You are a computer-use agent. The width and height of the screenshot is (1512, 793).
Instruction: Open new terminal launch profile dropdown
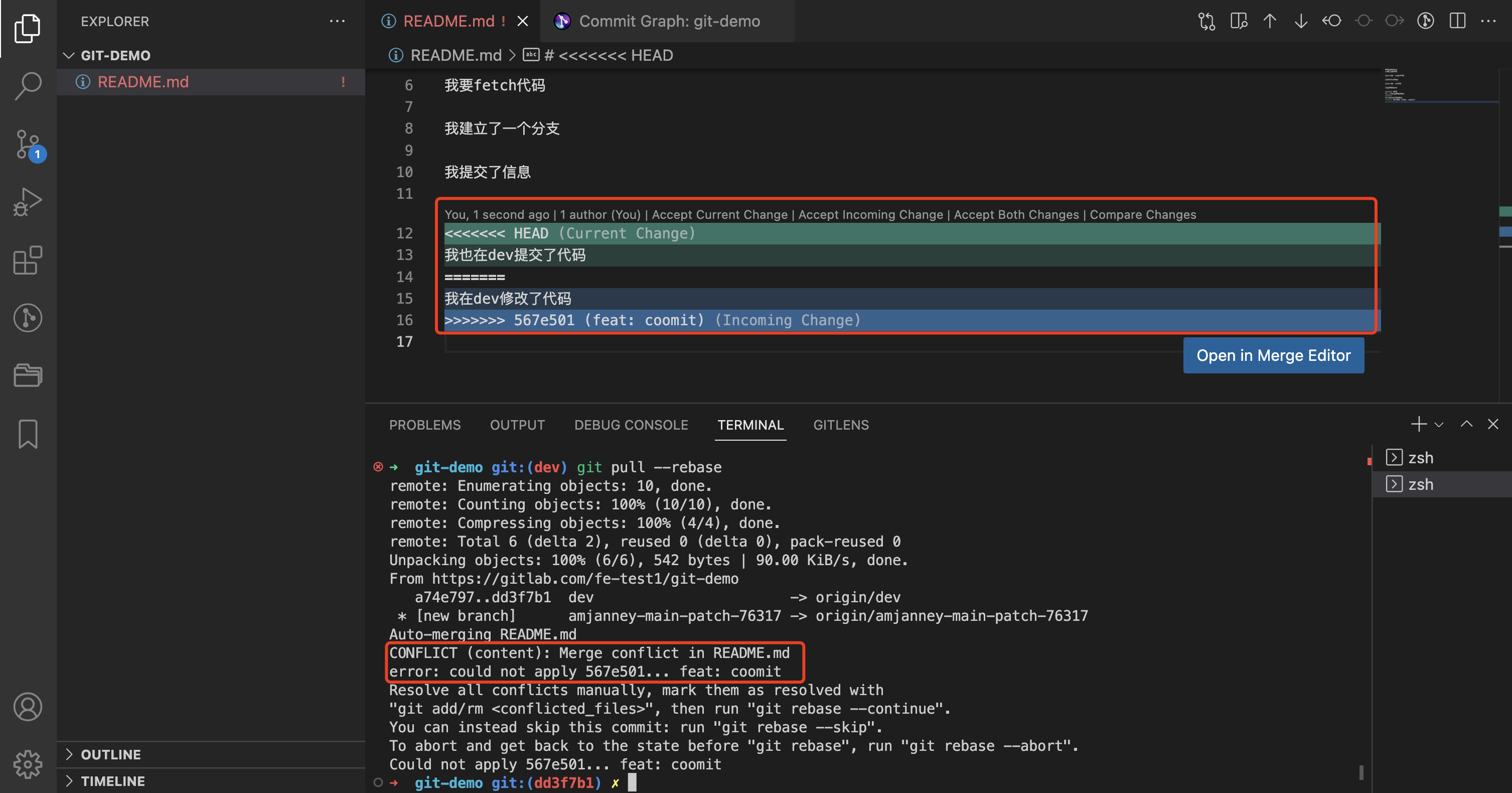click(x=1439, y=424)
